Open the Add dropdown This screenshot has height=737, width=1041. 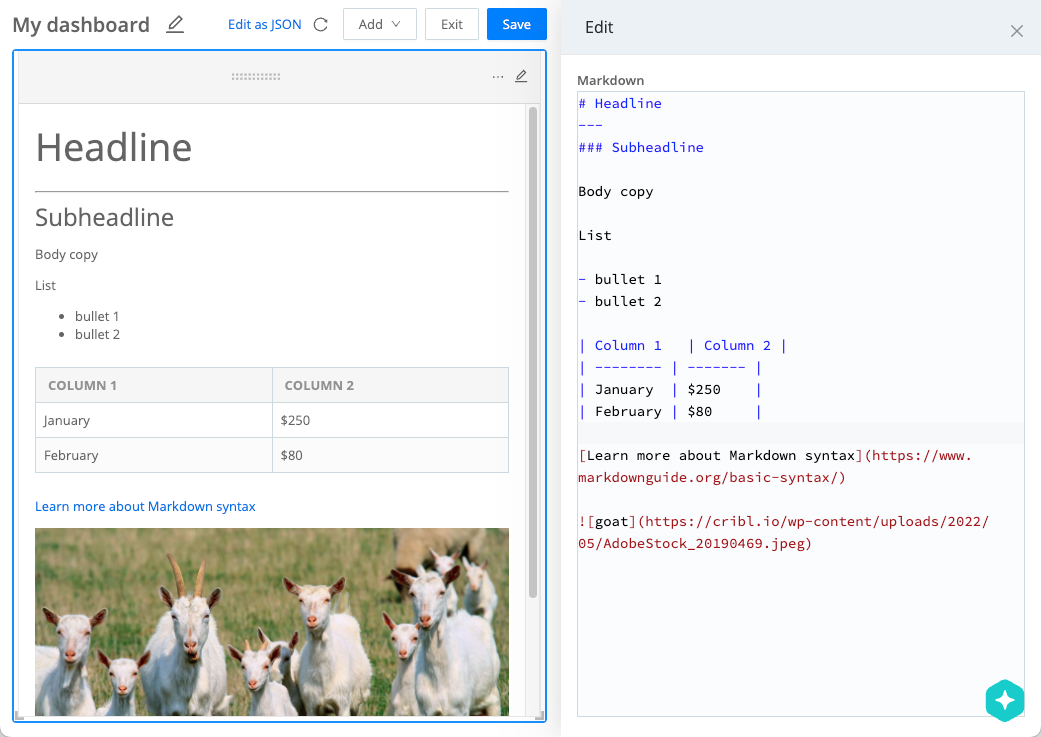(x=380, y=24)
